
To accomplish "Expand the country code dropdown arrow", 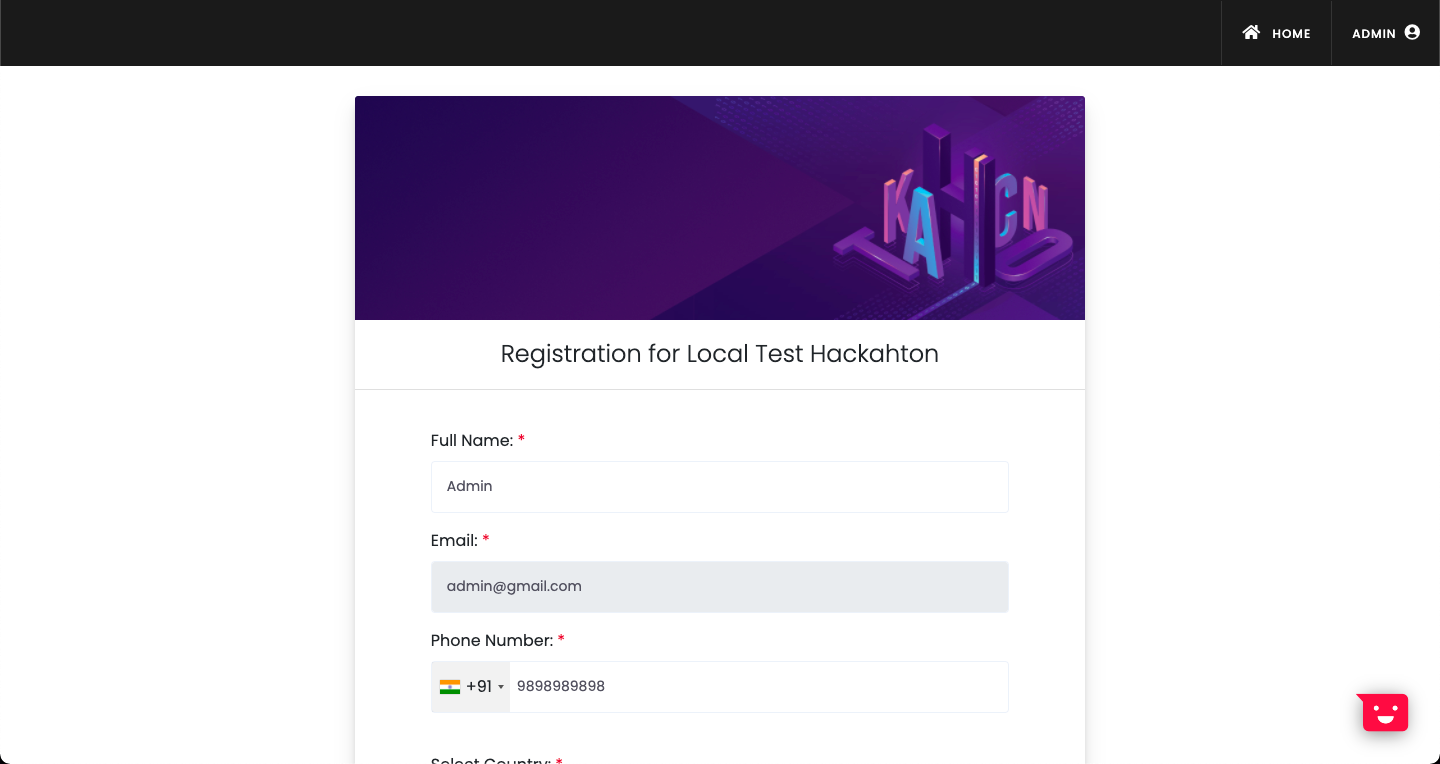I will [x=501, y=688].
